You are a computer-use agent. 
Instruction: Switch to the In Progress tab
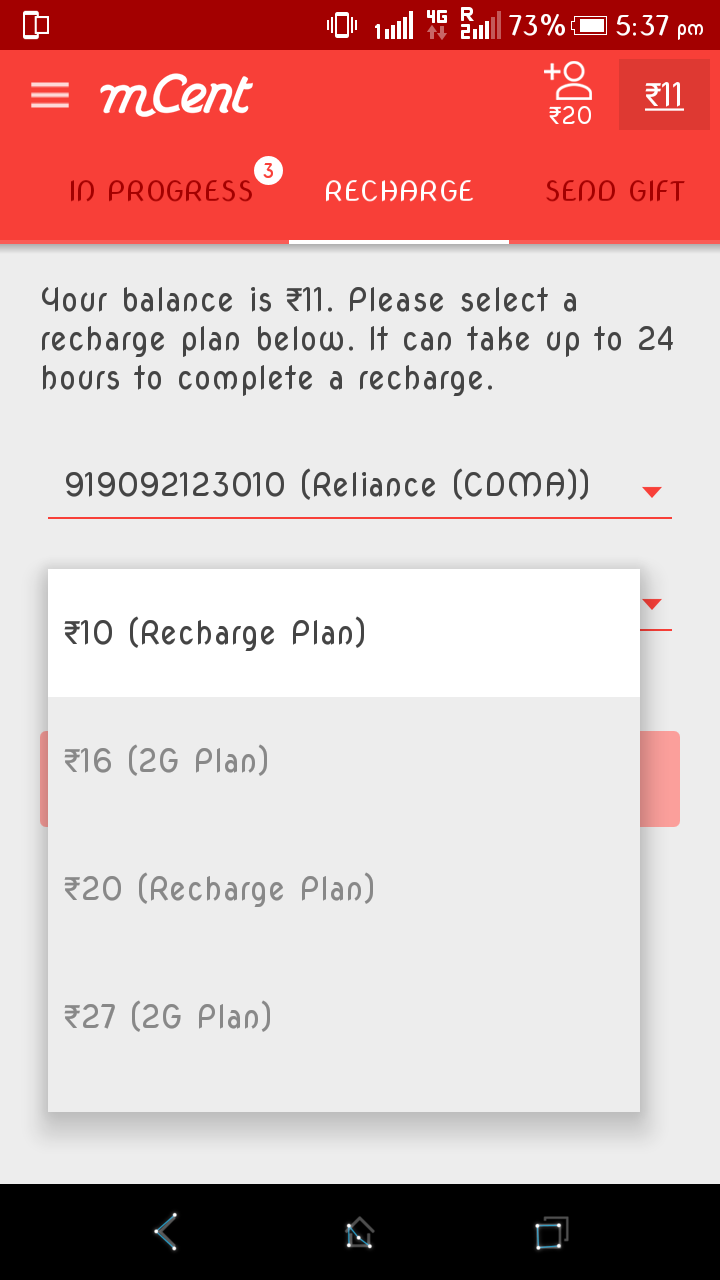pos(161,191)
